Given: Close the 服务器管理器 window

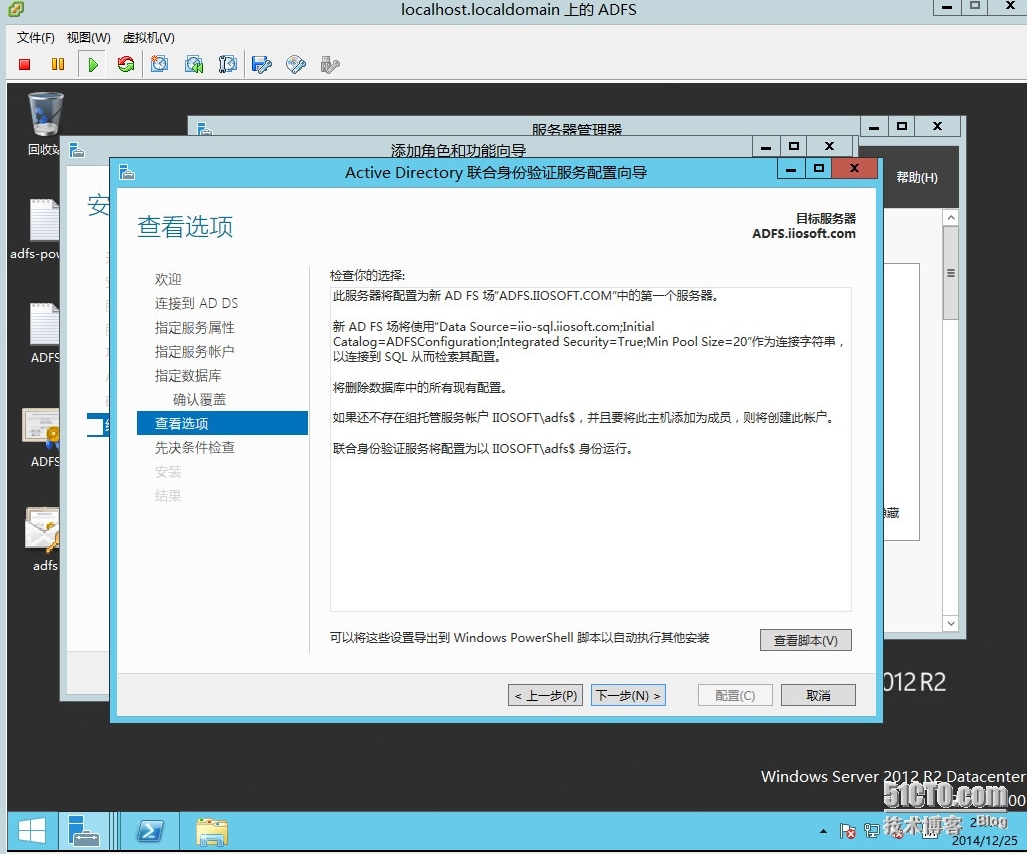Looking at the screenshot, I should click(x=937, y=126).
